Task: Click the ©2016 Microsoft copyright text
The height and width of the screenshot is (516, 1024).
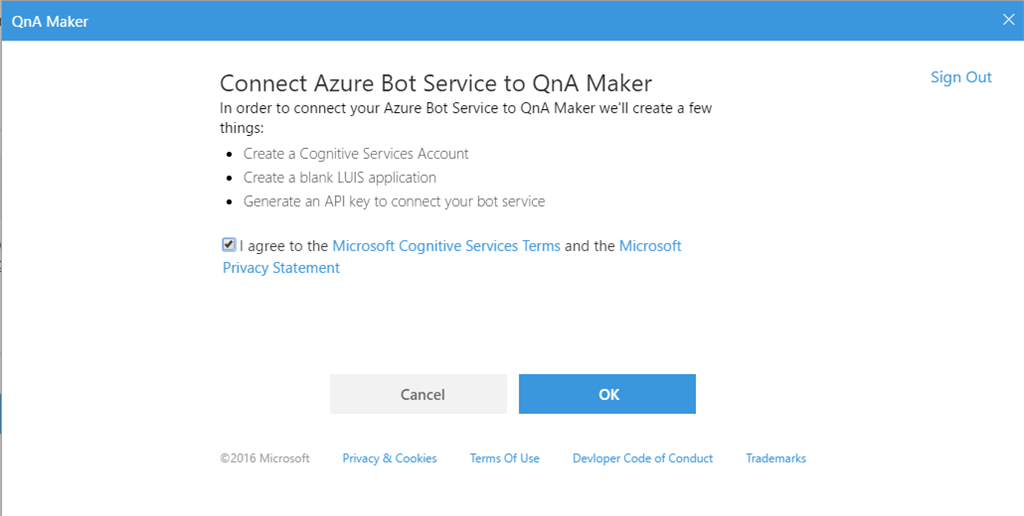Action: [265, 458]
